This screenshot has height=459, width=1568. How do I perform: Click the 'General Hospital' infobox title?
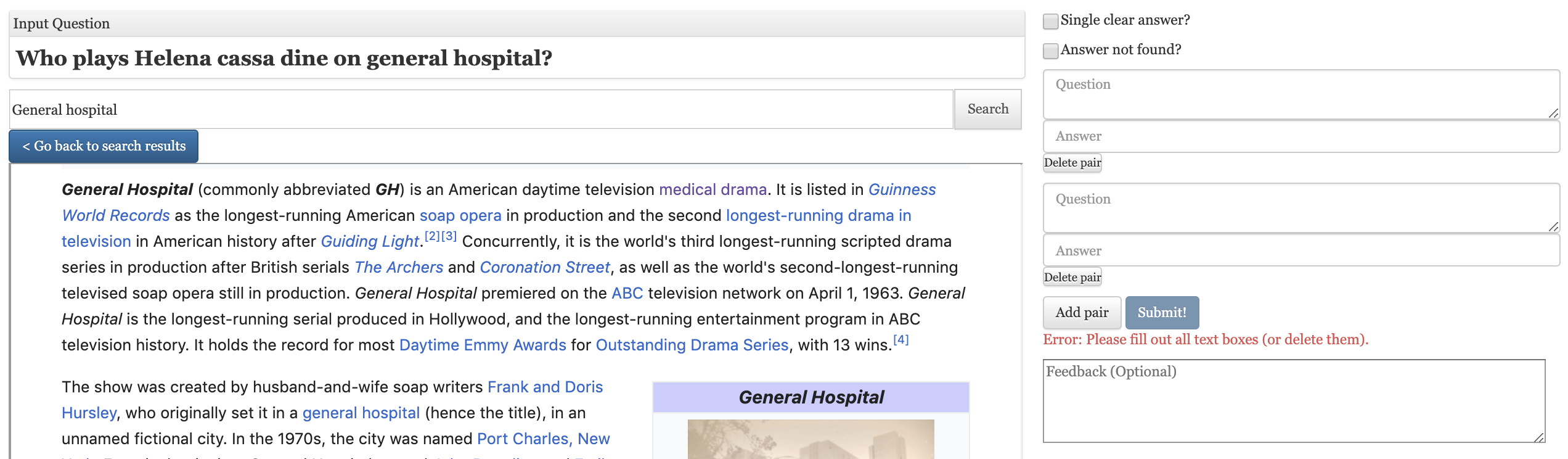[811, 397]
